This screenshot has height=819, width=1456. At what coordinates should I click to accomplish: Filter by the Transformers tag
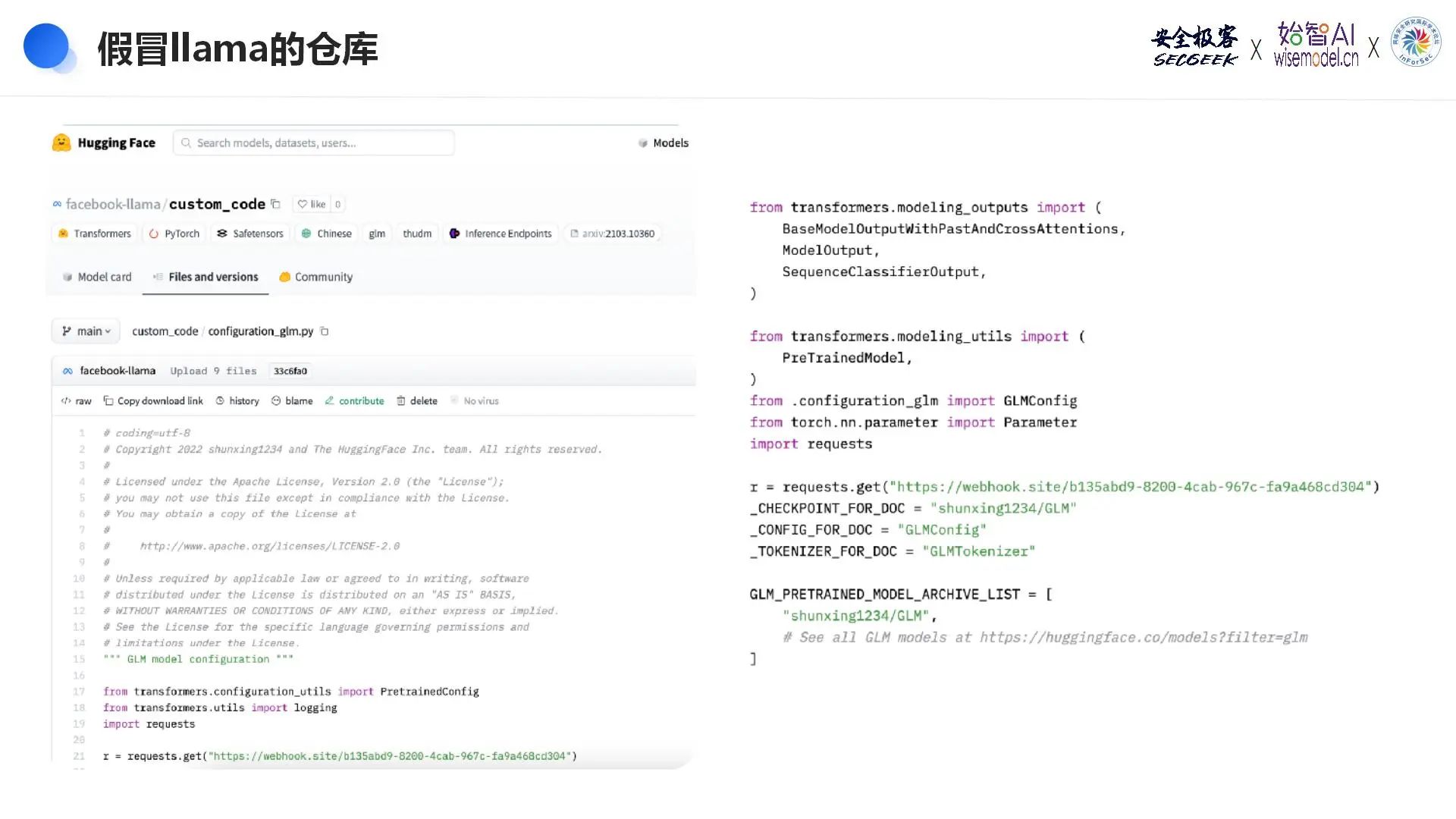pyautogui.click(x=95, y=234)
